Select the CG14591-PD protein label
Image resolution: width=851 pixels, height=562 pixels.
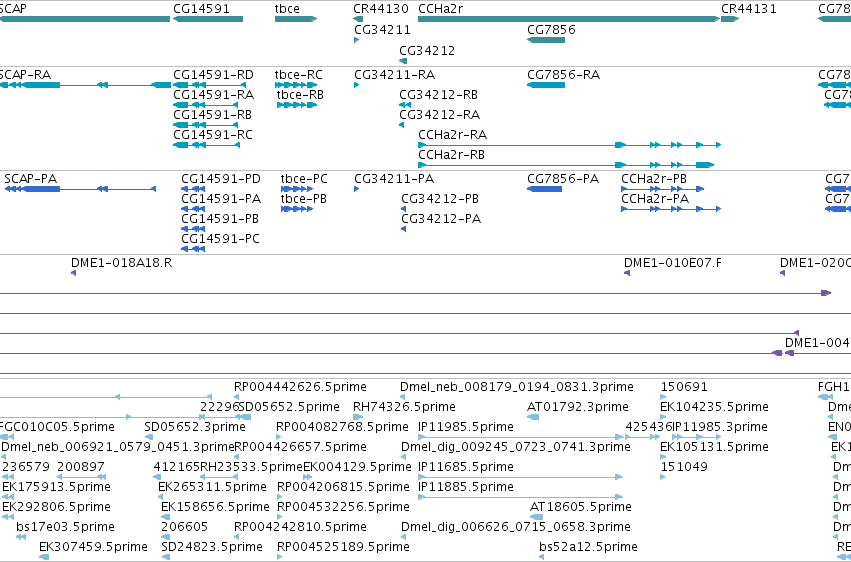tap(221, 178)
